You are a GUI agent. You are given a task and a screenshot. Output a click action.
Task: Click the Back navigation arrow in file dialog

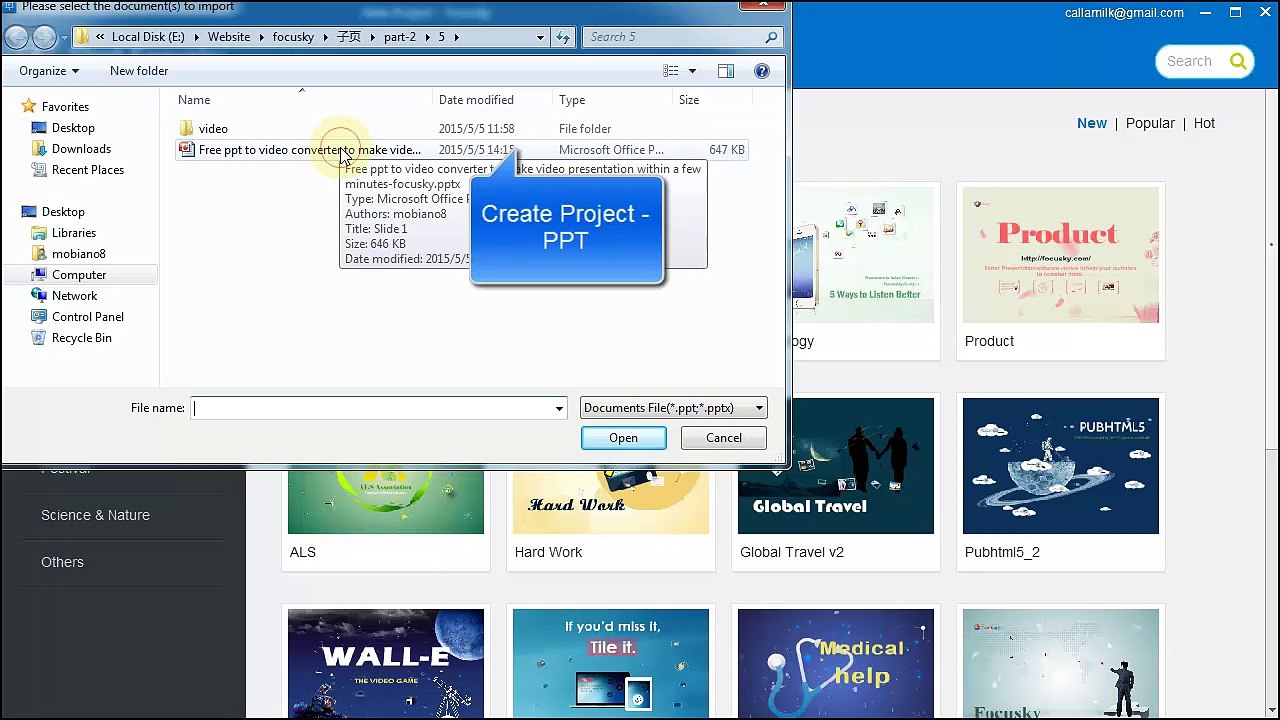[x=16, y=37]
